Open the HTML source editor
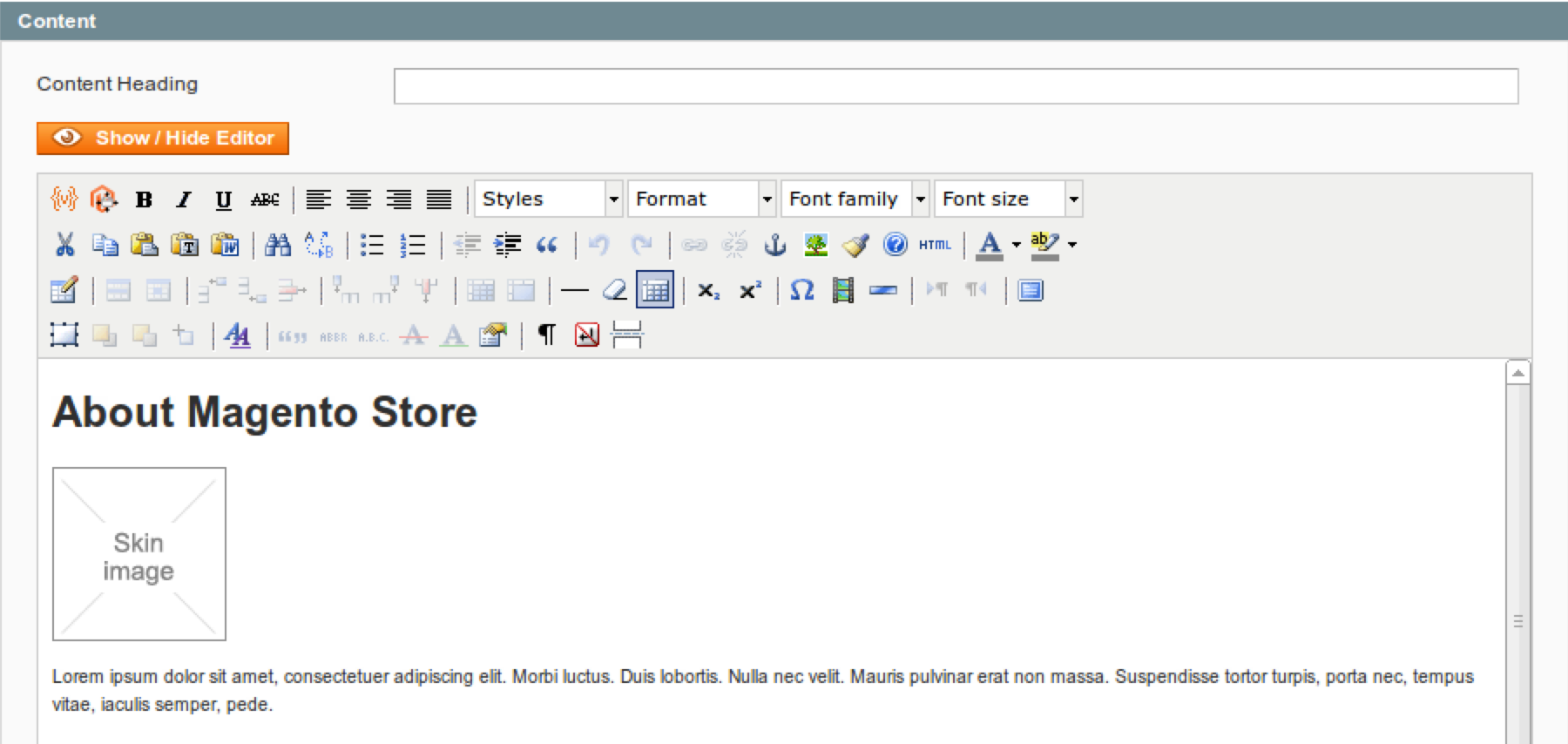Image resolution: width=1568 pixels, height=744 pixels. 935,245
